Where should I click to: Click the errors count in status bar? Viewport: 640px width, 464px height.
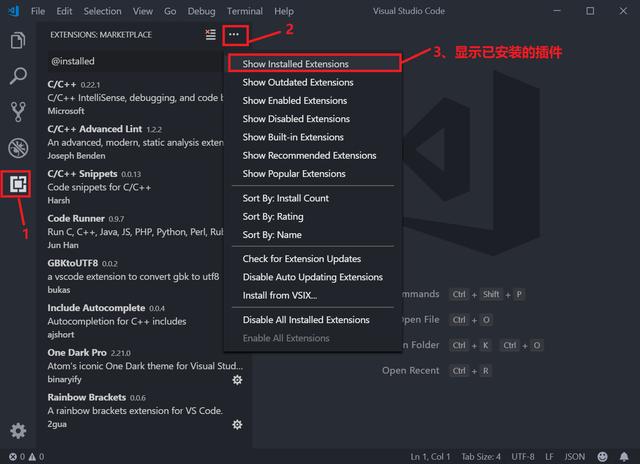[x=17, y=456]
